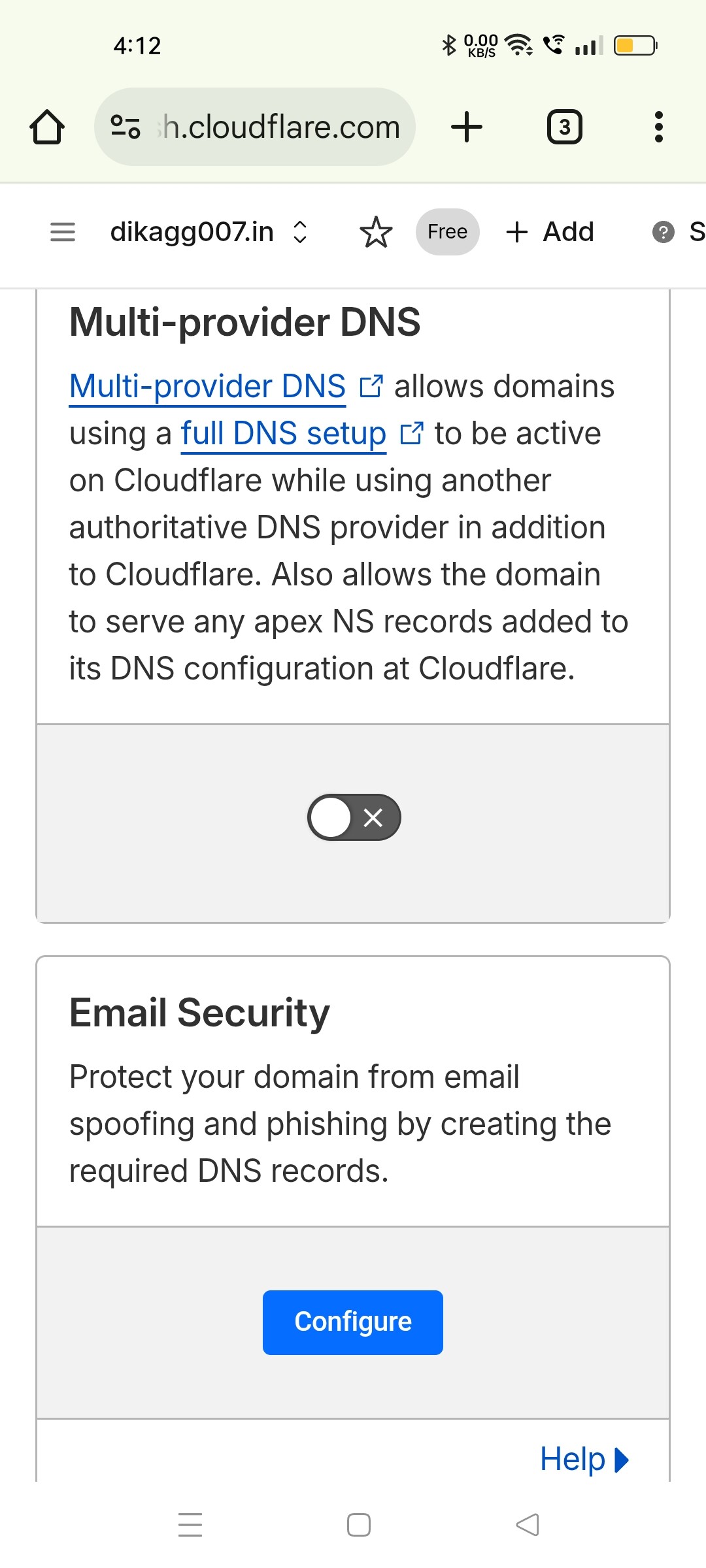
Task: Enable the Multi-provider DNS toggle
Action: coord(354,817)
